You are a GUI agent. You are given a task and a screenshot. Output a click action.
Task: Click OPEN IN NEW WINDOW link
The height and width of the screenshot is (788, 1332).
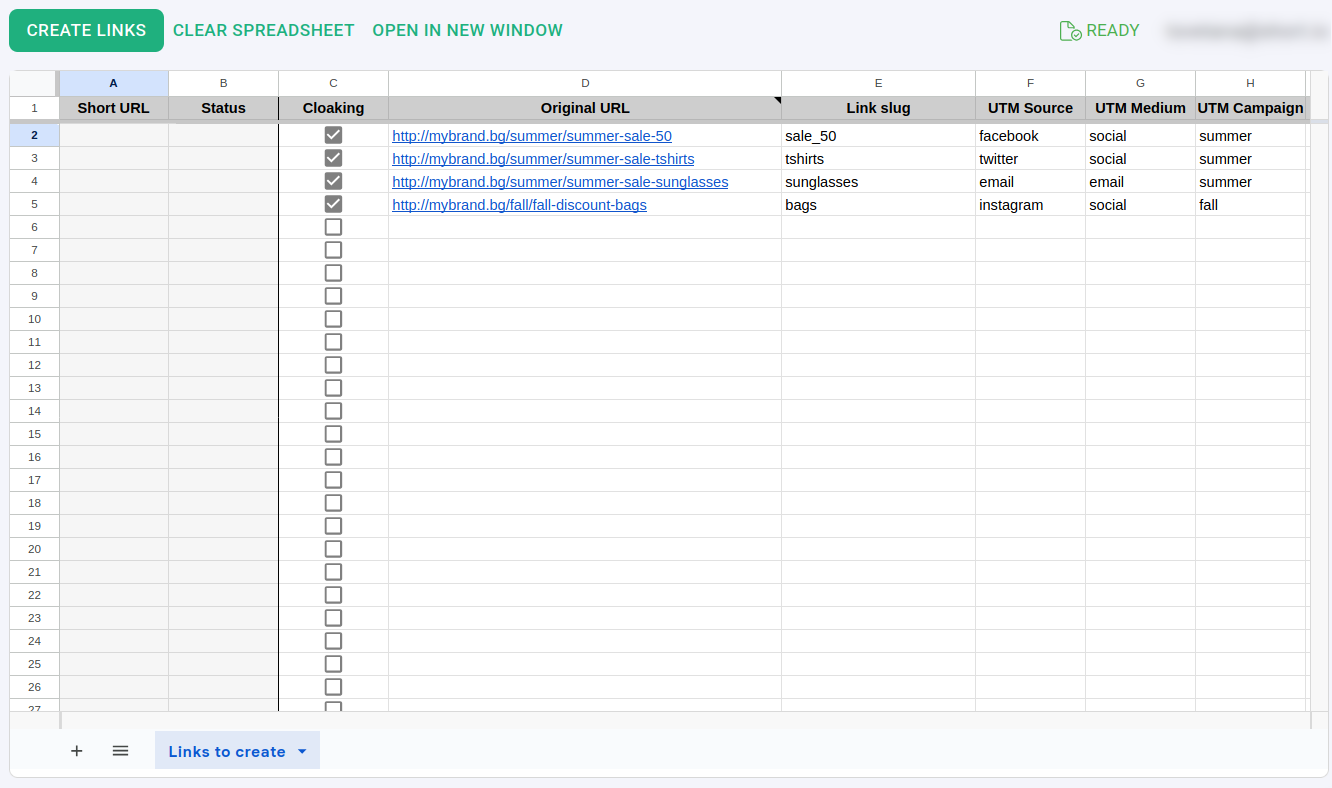[x=467, y=31]
